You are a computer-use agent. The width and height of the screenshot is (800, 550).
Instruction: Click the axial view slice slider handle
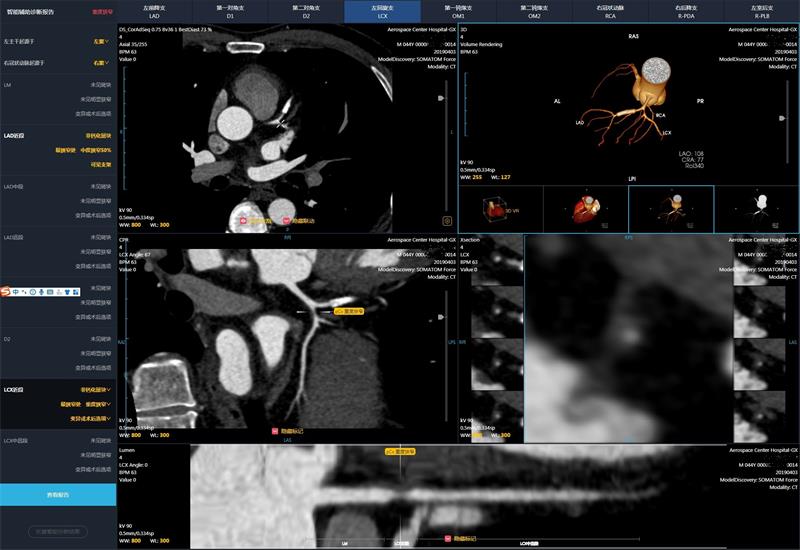tap(441, 98)
